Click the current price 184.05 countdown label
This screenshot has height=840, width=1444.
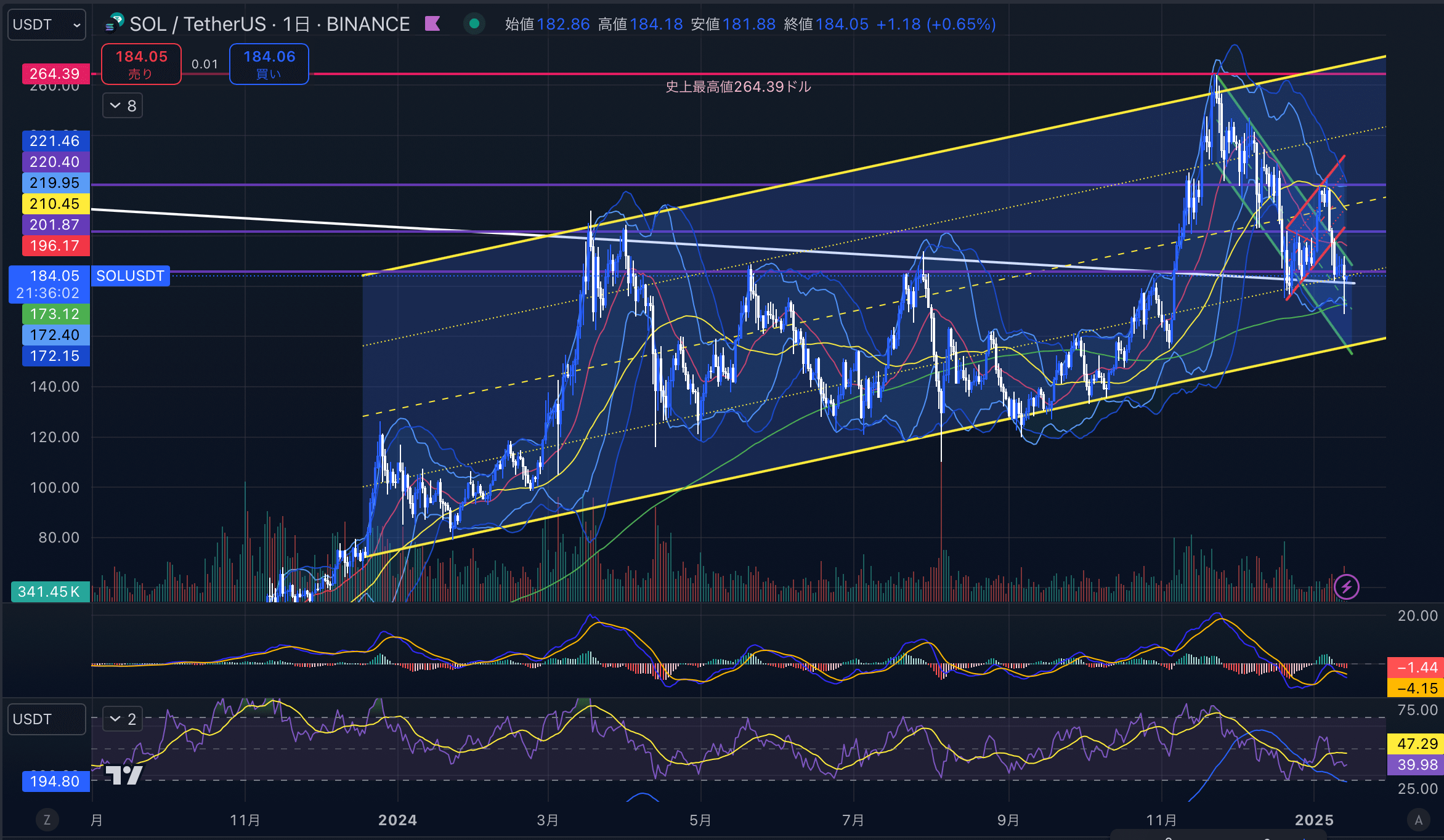49,285
